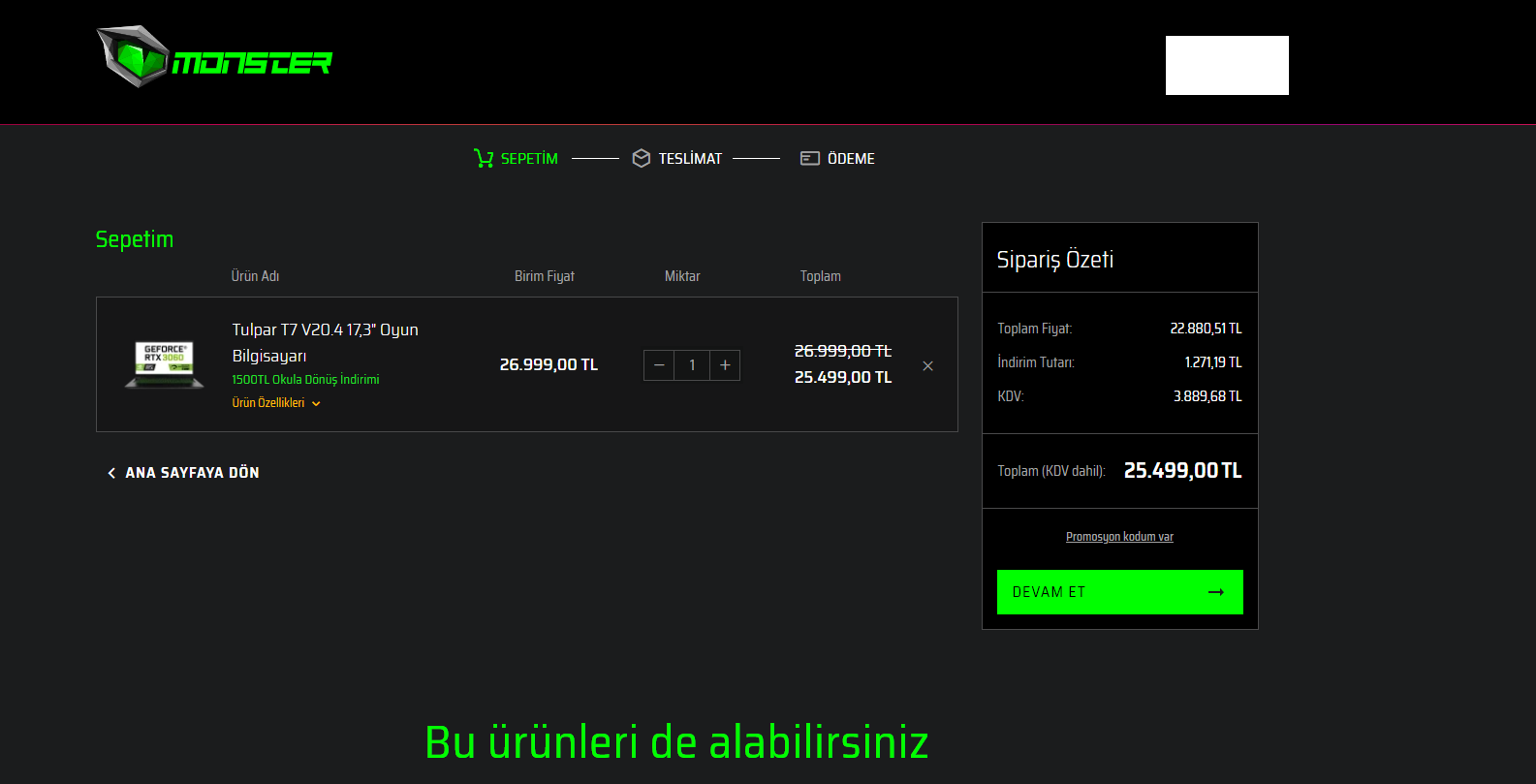Go to the TESLİMAT step
The height and width of the screenshot is (784, 1536).
pos(690,159)
